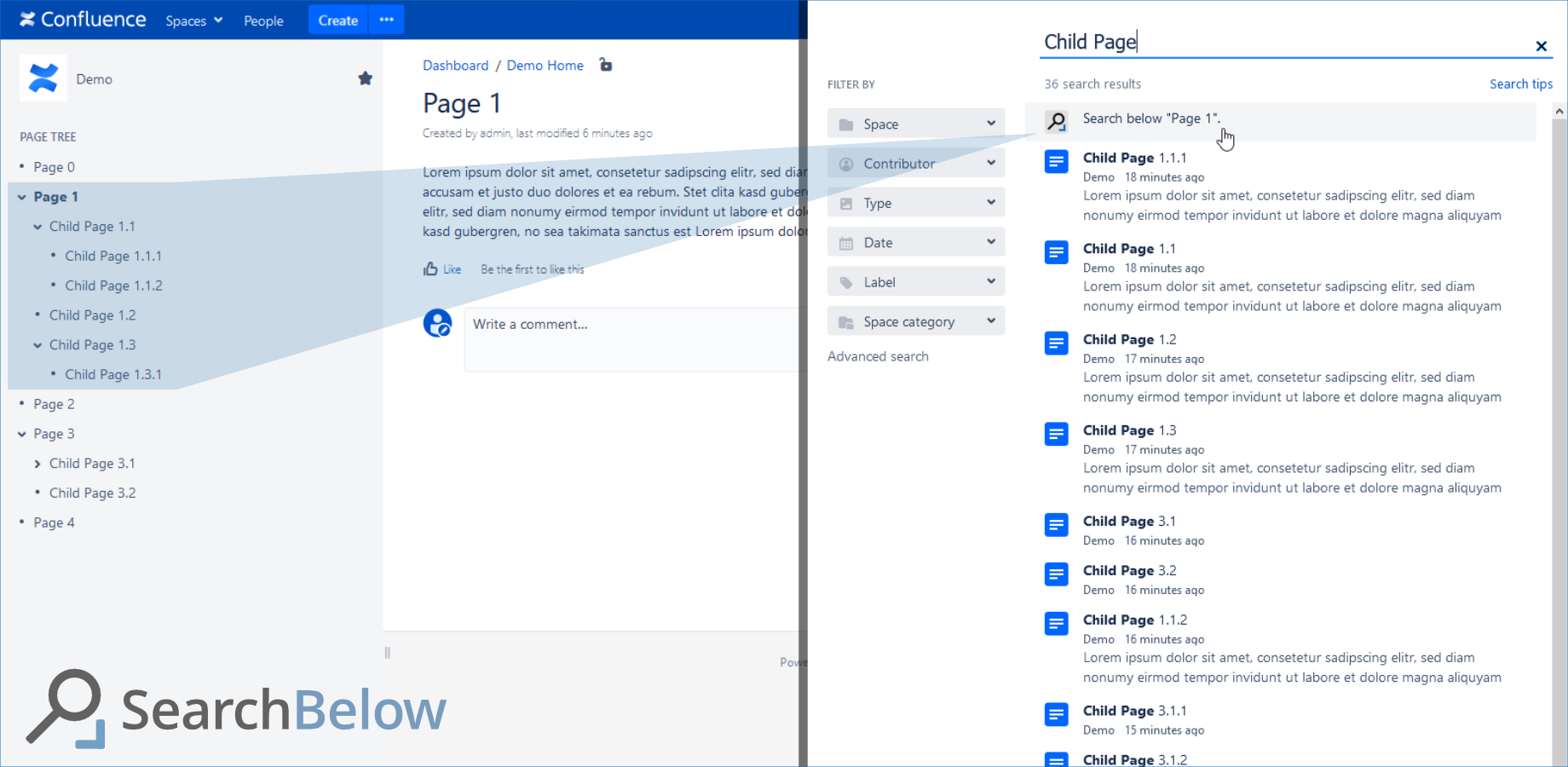Open the Contributor filter dropdown
Image resolution: width=1568 pixels, height=767 pixels.
tap(916, 164)
